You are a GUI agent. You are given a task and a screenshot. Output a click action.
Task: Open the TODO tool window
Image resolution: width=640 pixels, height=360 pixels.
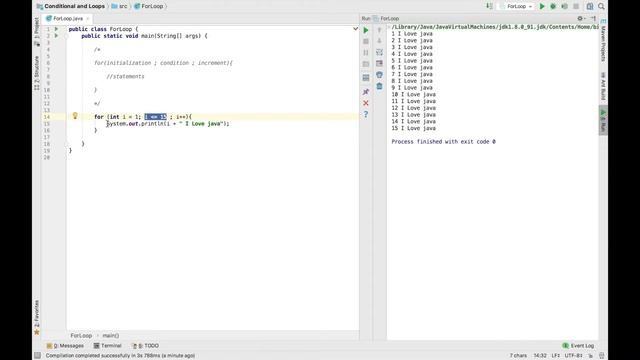145,346
